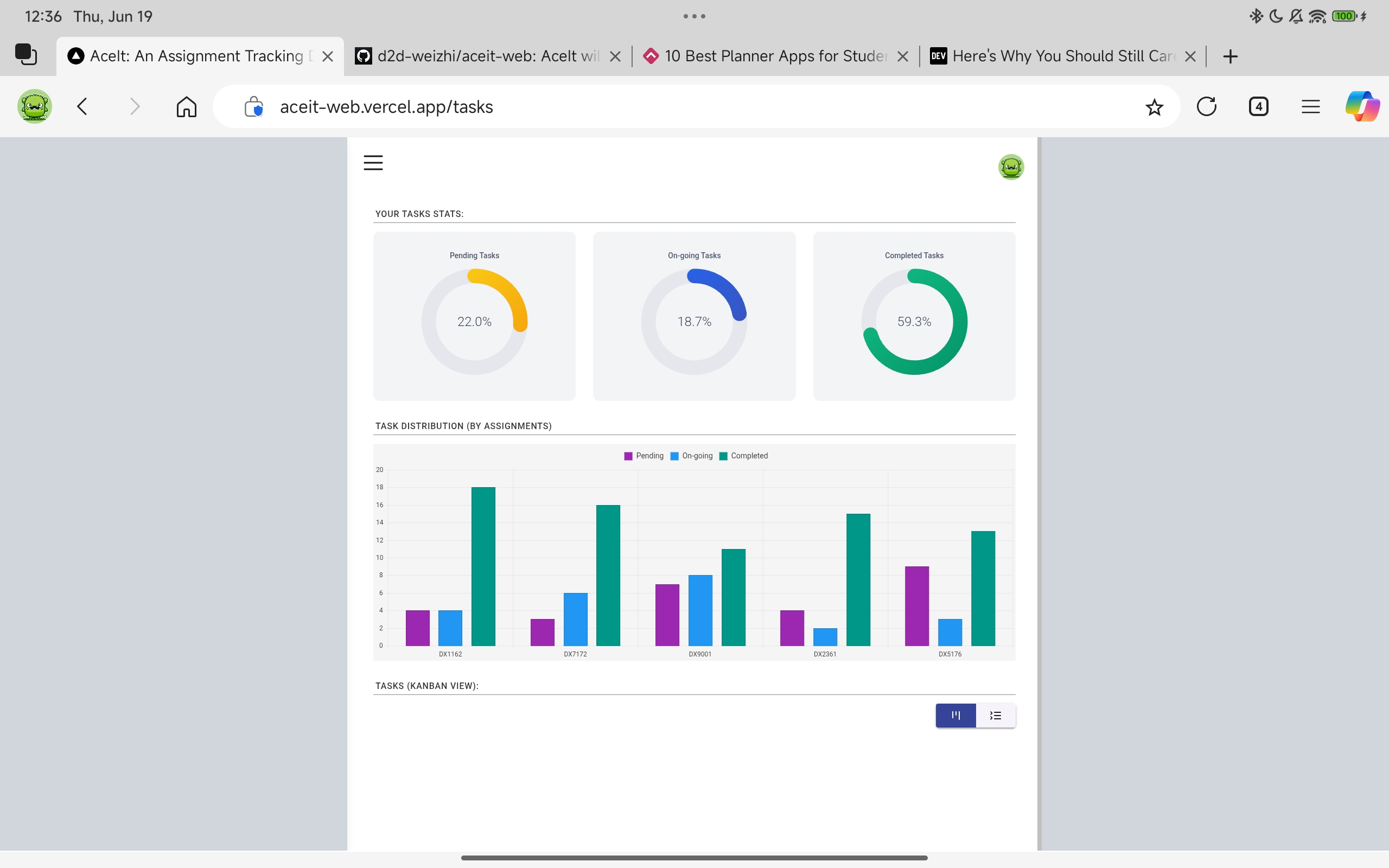Open the three-dot overflow menu at top
Screen dimensions: 1389x868
[693, 16]
